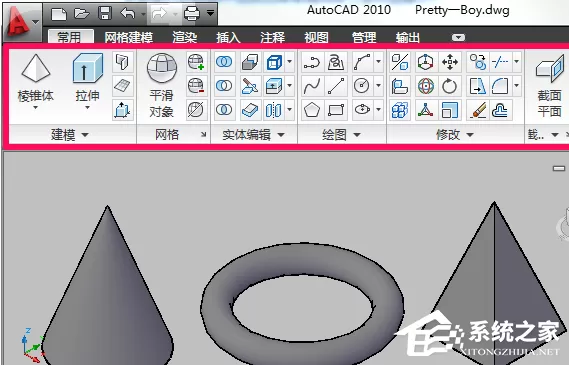Select the Helix draw tool

[336, 62]
